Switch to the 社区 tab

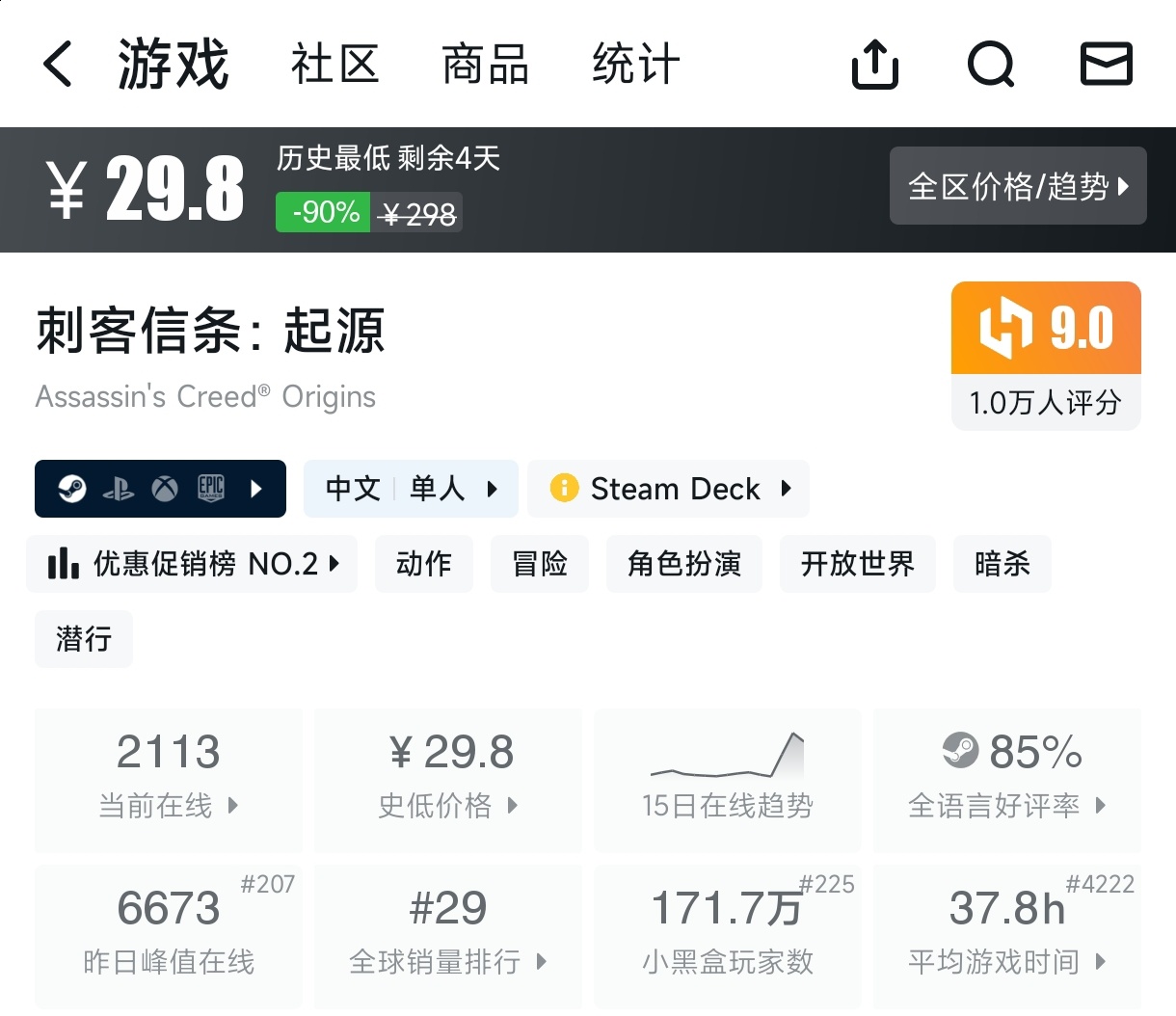pyautogui.click(x=334, y=65)
